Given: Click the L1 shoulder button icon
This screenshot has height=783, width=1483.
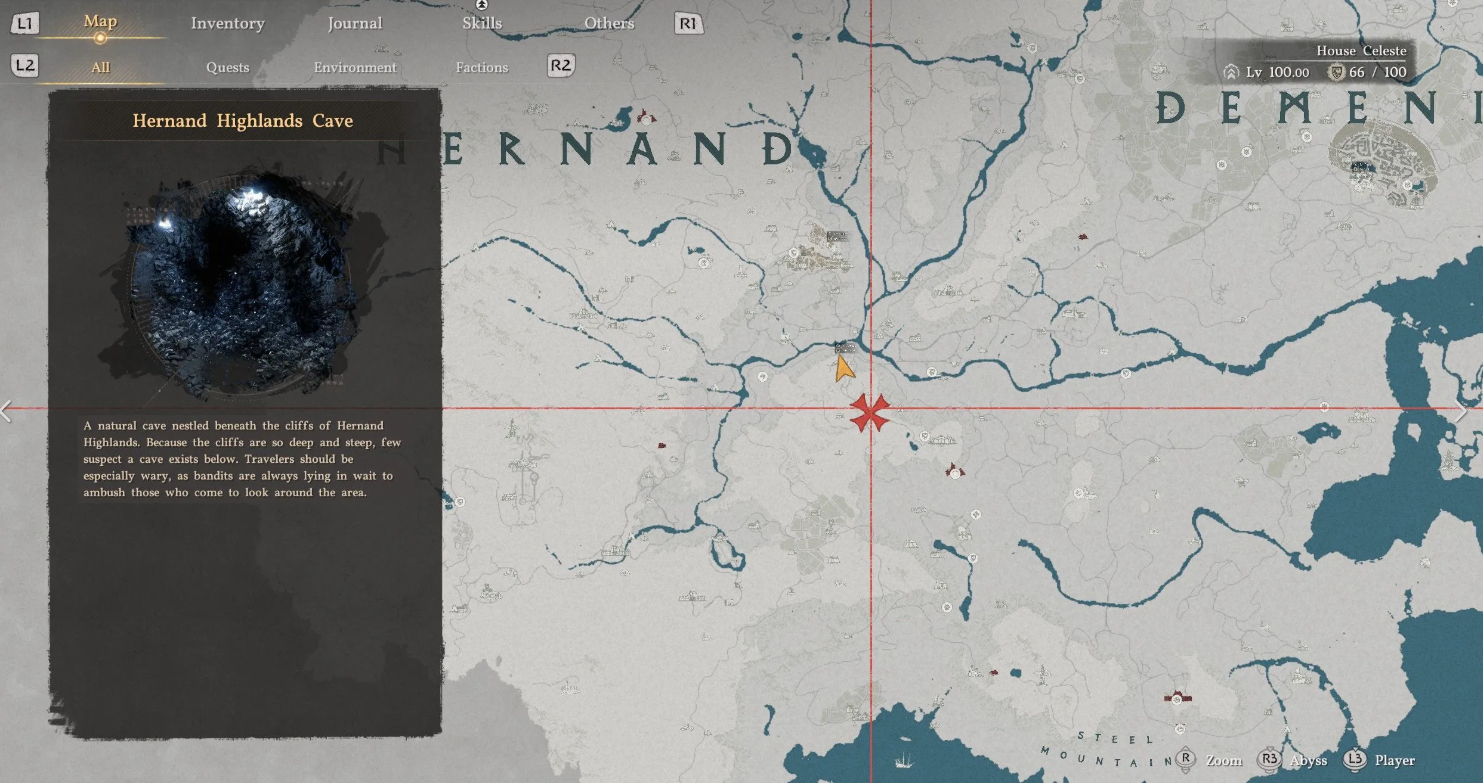Looking at the screenshot, I should (x=26, y=22).
